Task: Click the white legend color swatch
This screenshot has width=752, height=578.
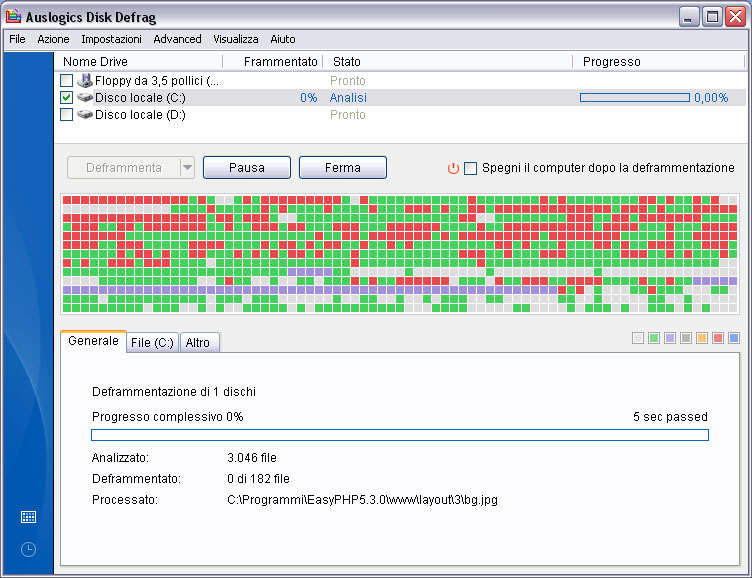Action: [638, 338]
